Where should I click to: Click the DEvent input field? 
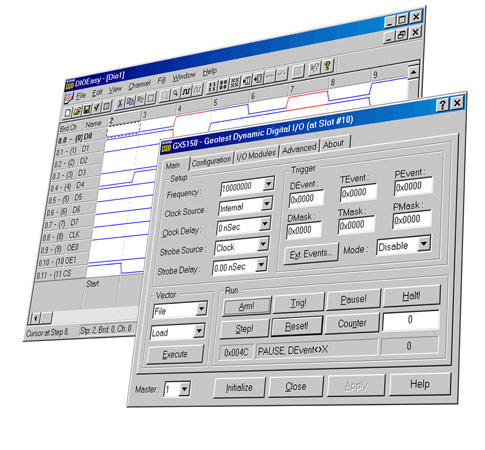point(306,199)
